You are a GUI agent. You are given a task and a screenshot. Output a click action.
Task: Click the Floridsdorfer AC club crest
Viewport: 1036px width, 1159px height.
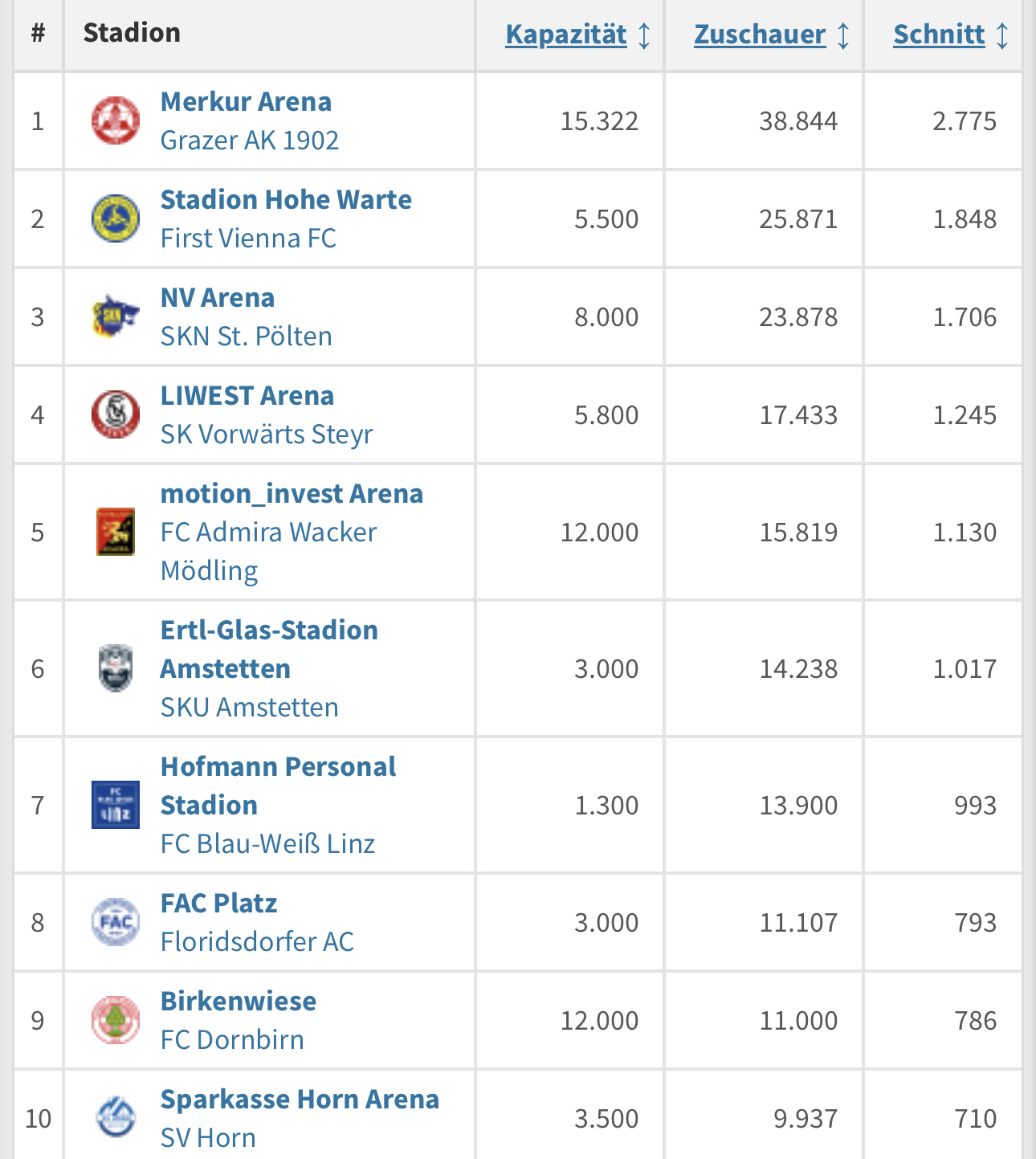[116, 922]
